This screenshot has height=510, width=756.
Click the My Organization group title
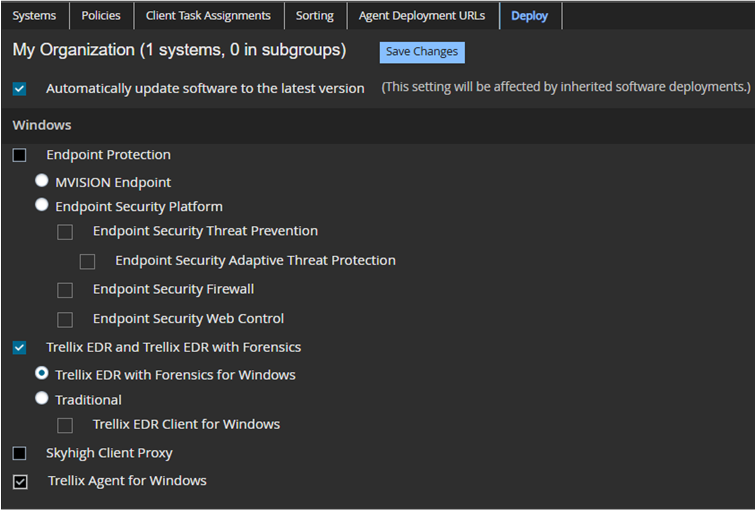tap(179, 50)
